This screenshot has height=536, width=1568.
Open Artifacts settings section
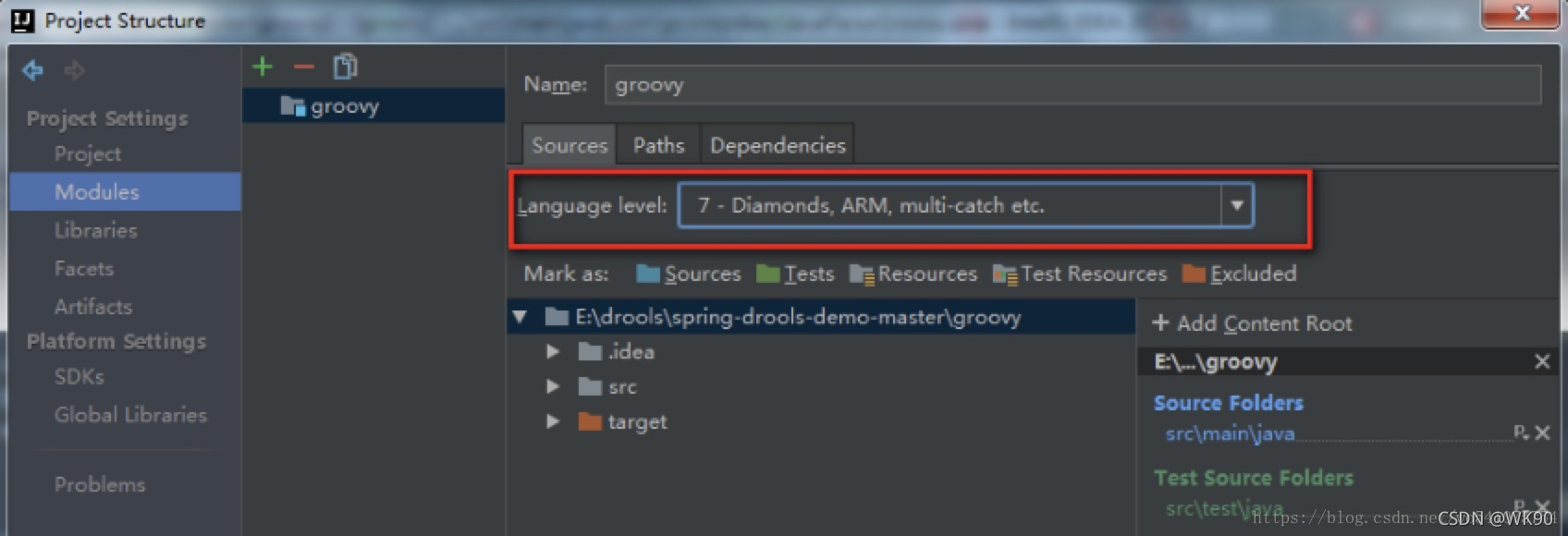(x=92, y=307)
